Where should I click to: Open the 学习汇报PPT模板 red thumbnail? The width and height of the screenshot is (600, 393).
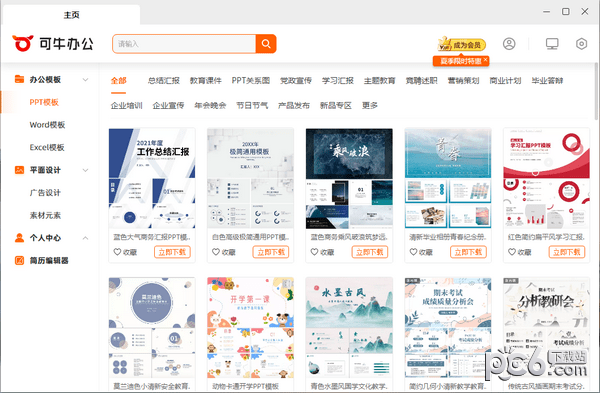point(546,178)
